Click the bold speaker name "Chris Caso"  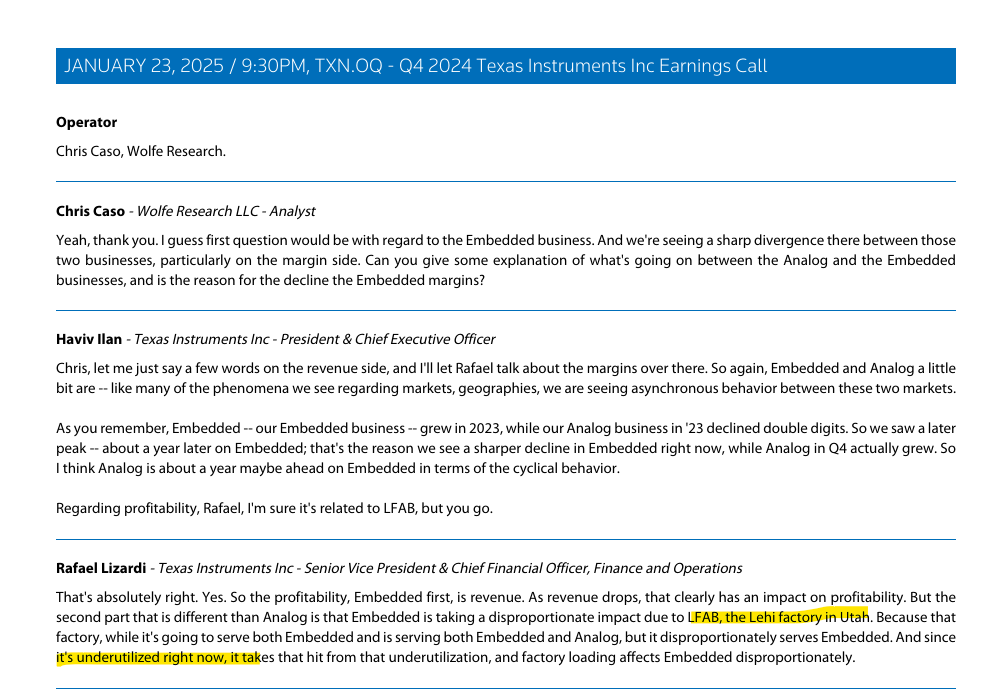coord(90,212)
